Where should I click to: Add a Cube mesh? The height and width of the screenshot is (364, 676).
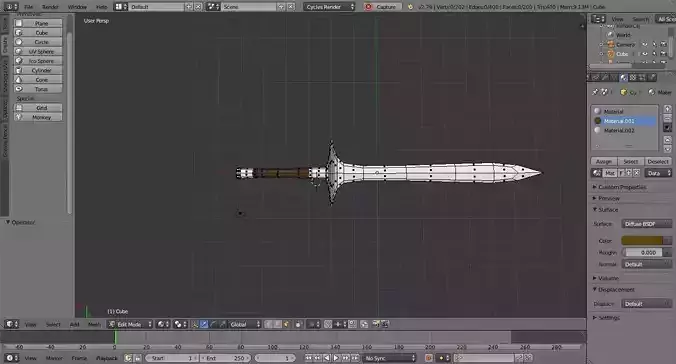38,33
